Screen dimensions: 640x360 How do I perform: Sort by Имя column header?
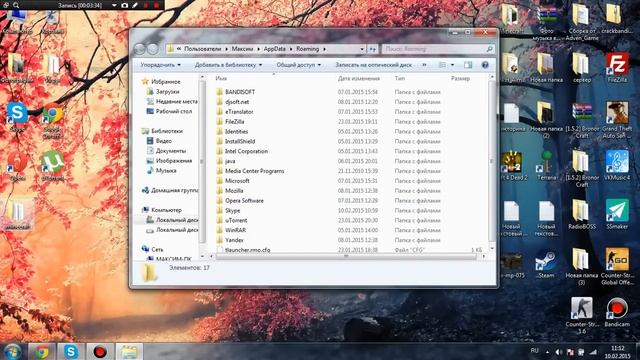(221, 78)
